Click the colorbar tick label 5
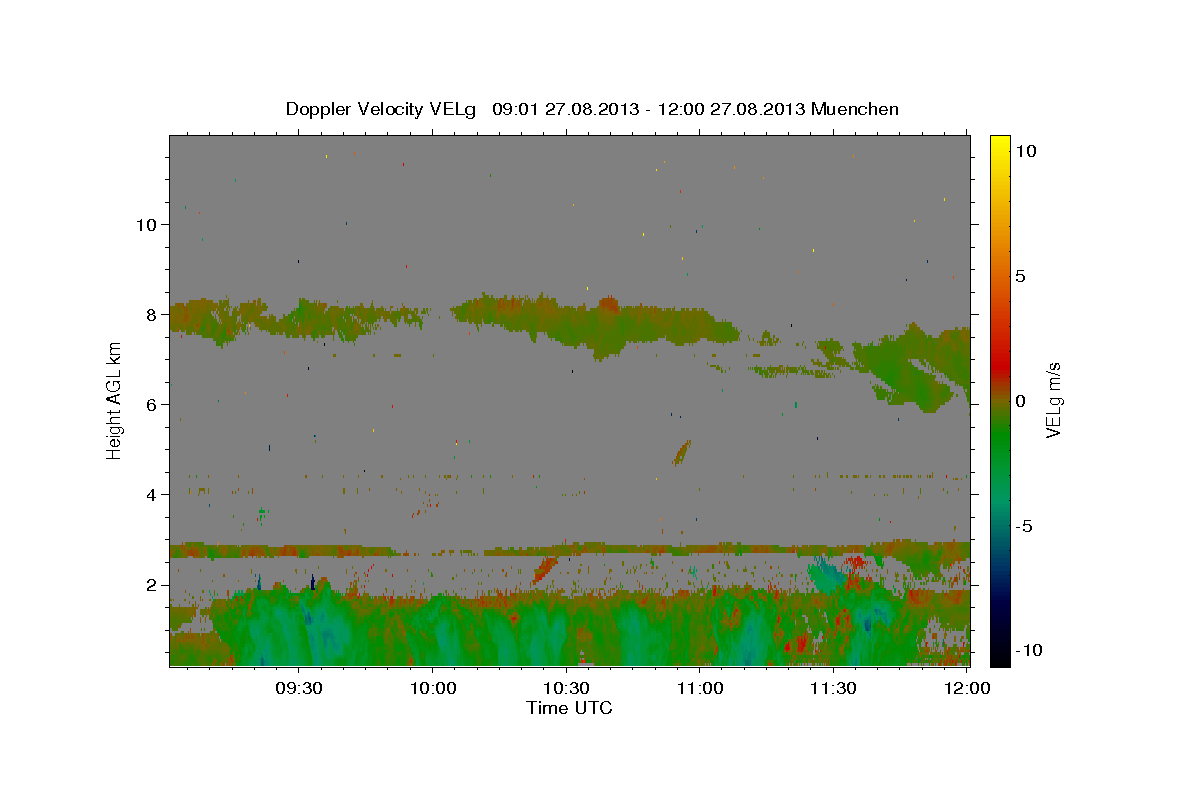Image resolution: width=1200 pixels, height=800 pixels. tap(1020, 276)
